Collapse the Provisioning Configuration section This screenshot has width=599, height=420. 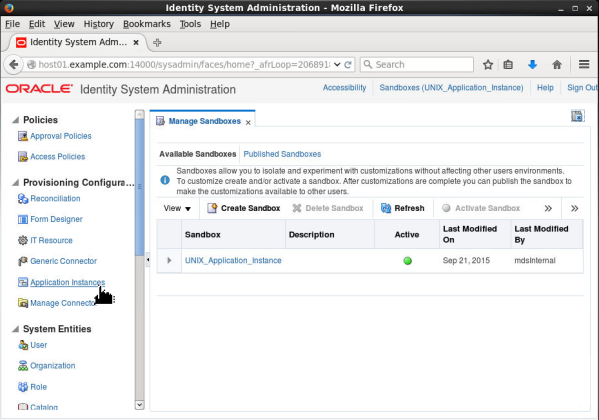pos(16,183)
